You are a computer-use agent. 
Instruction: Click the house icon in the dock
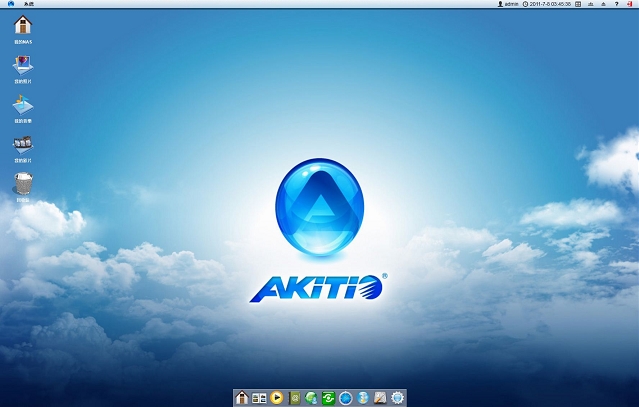tap(242, 397)
